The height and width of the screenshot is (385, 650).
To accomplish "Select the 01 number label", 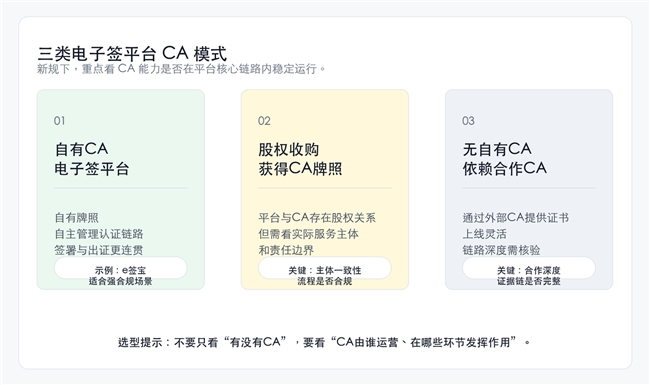I will [59, 121].
